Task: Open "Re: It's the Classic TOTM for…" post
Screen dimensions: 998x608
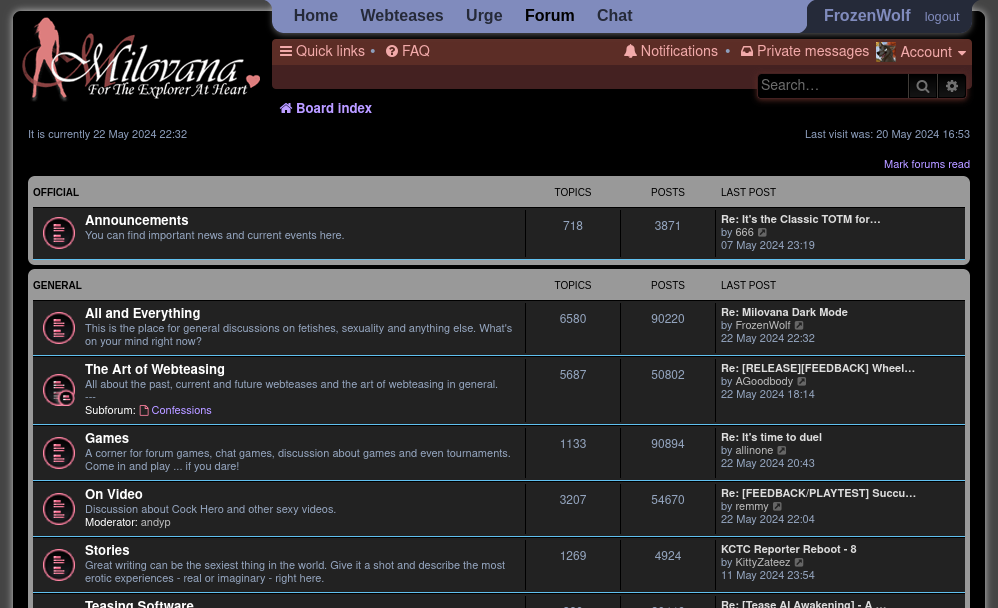Action: [x=801, y=220]
